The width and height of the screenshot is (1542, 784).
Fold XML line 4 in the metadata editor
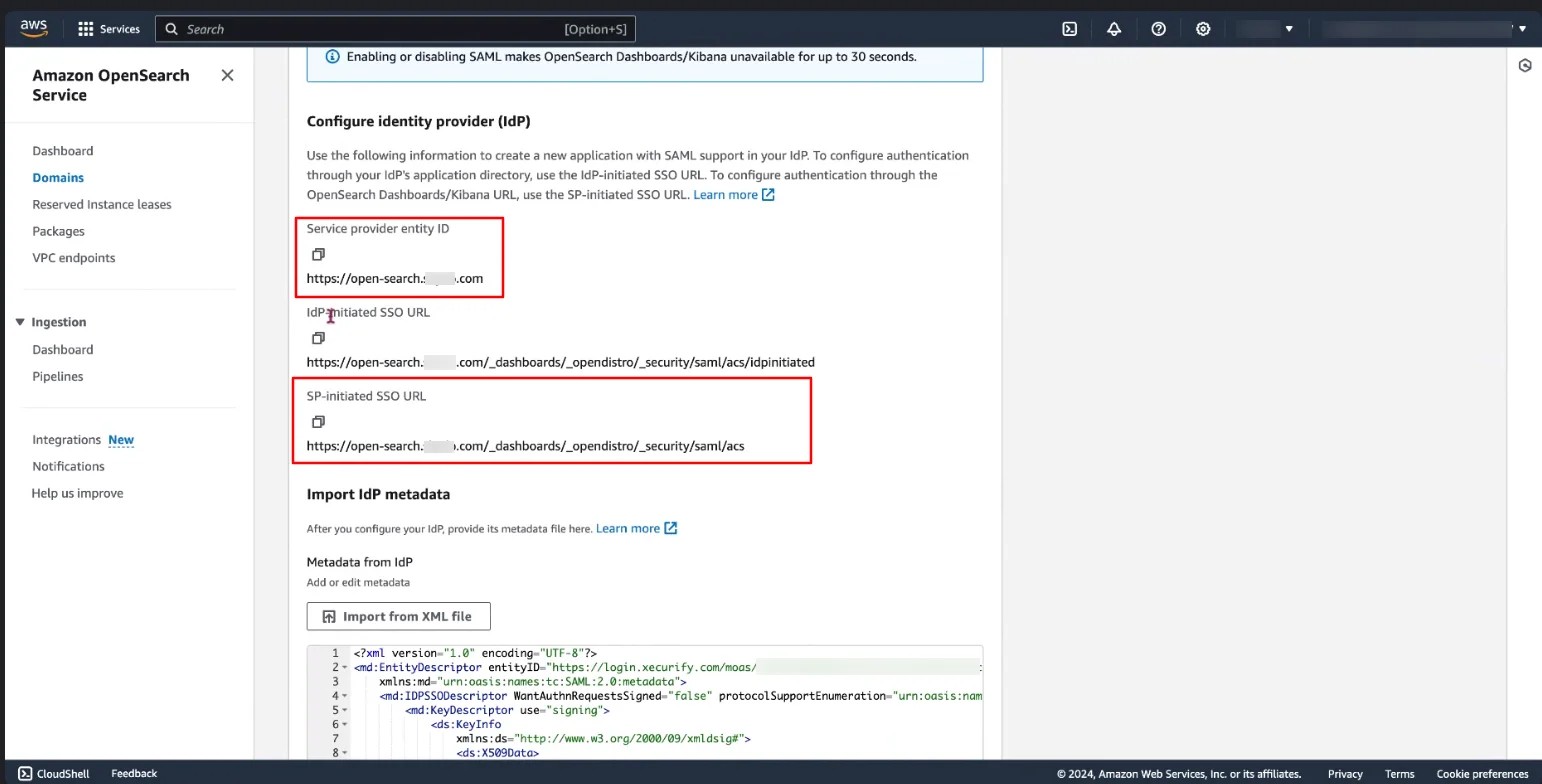coord(345,696)
